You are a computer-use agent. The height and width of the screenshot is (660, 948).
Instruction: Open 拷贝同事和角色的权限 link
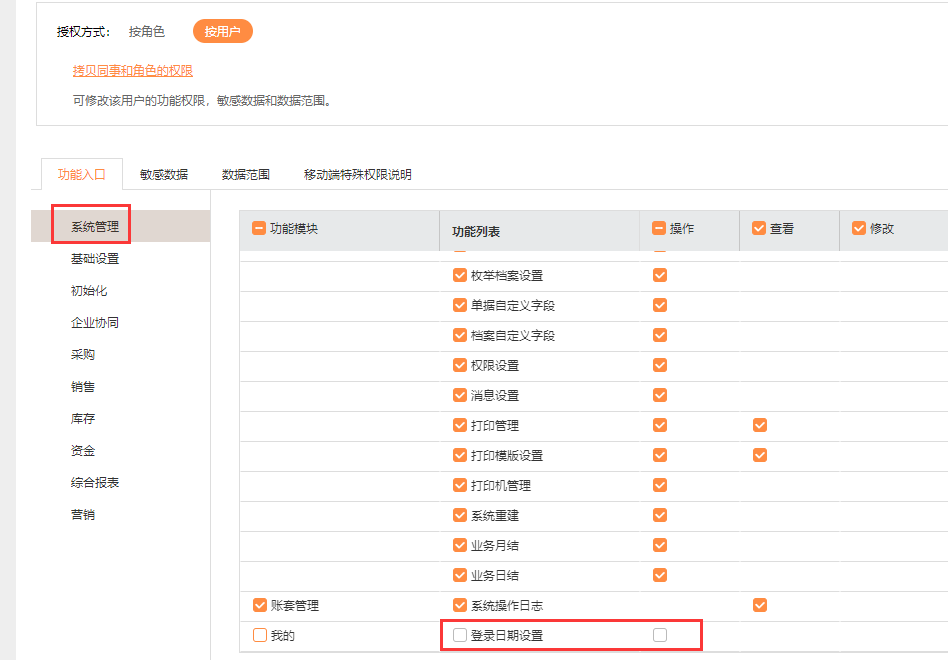pos(133,71)
